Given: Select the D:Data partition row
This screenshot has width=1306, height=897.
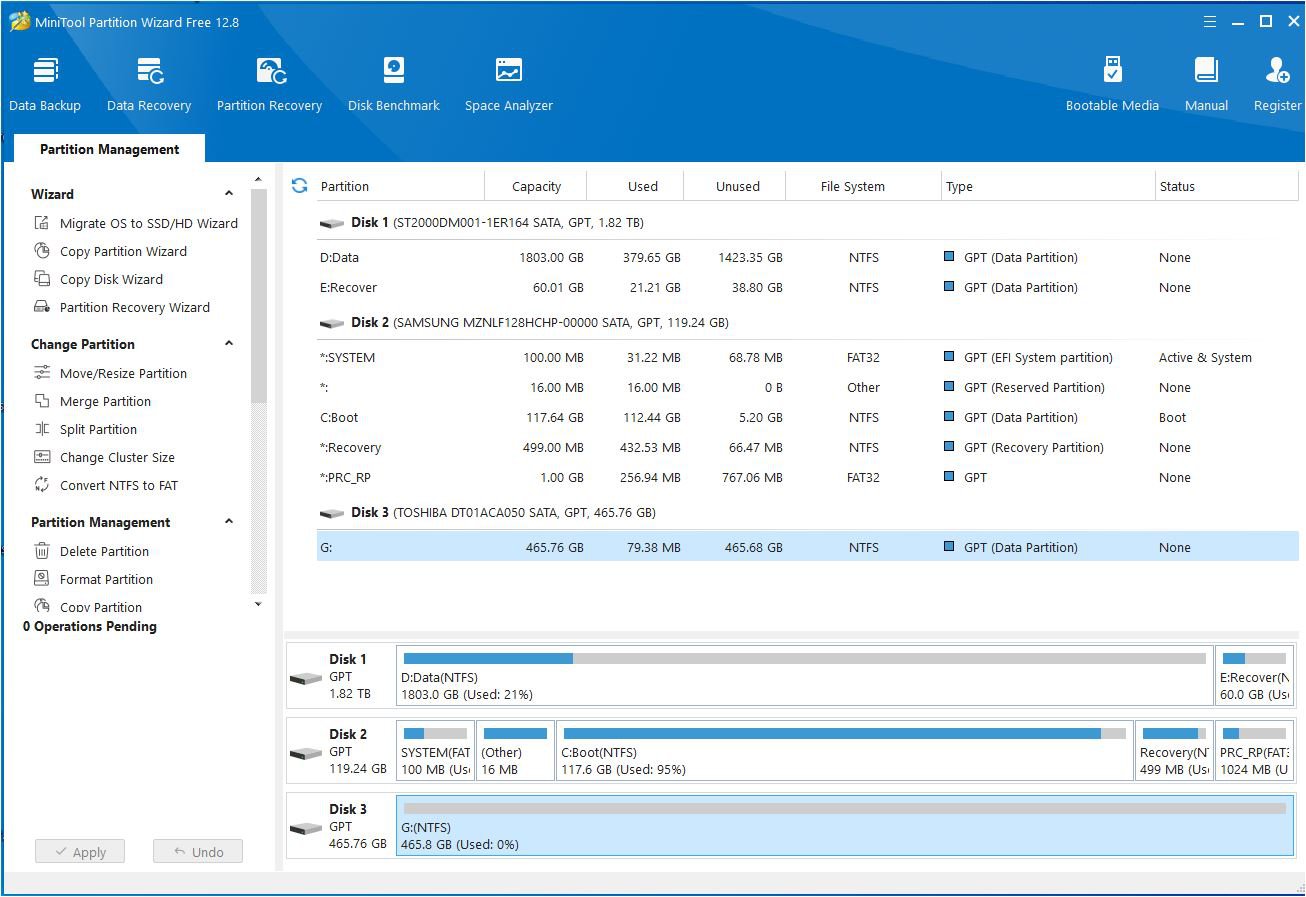Looking at the screenshot, I should point(807,257).
